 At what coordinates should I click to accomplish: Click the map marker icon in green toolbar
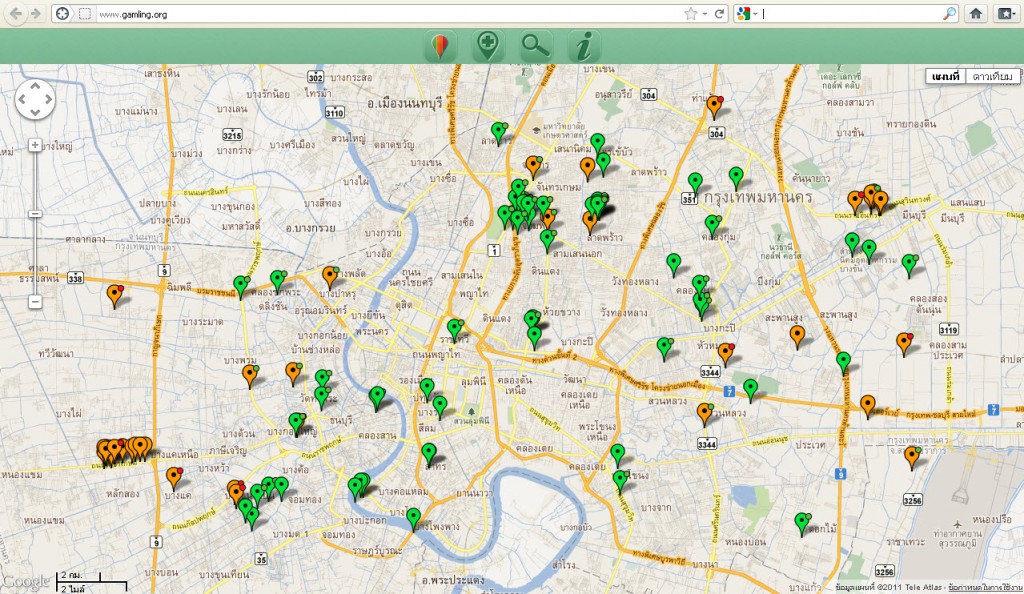440,46
